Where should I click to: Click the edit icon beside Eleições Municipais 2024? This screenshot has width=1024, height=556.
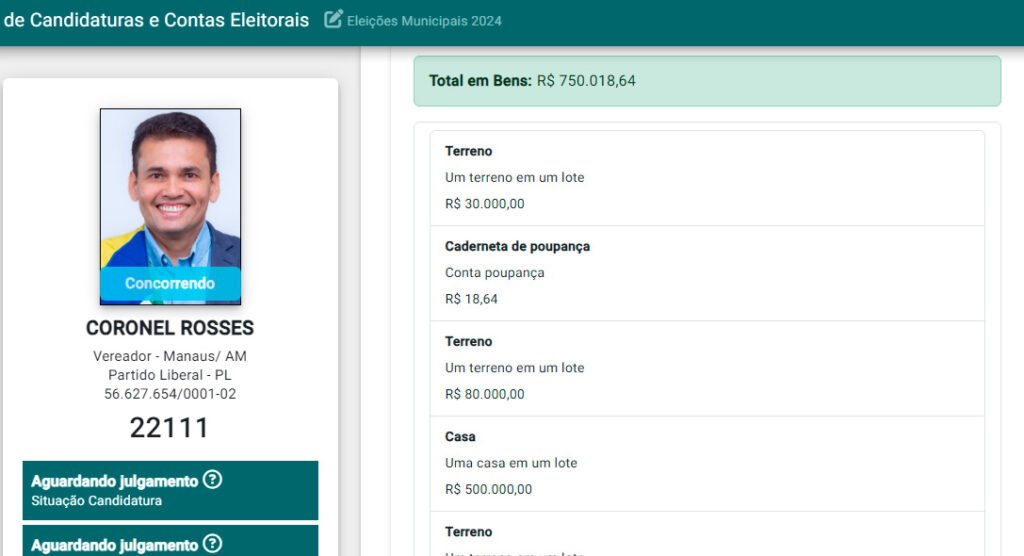click(x=334, y=20)
